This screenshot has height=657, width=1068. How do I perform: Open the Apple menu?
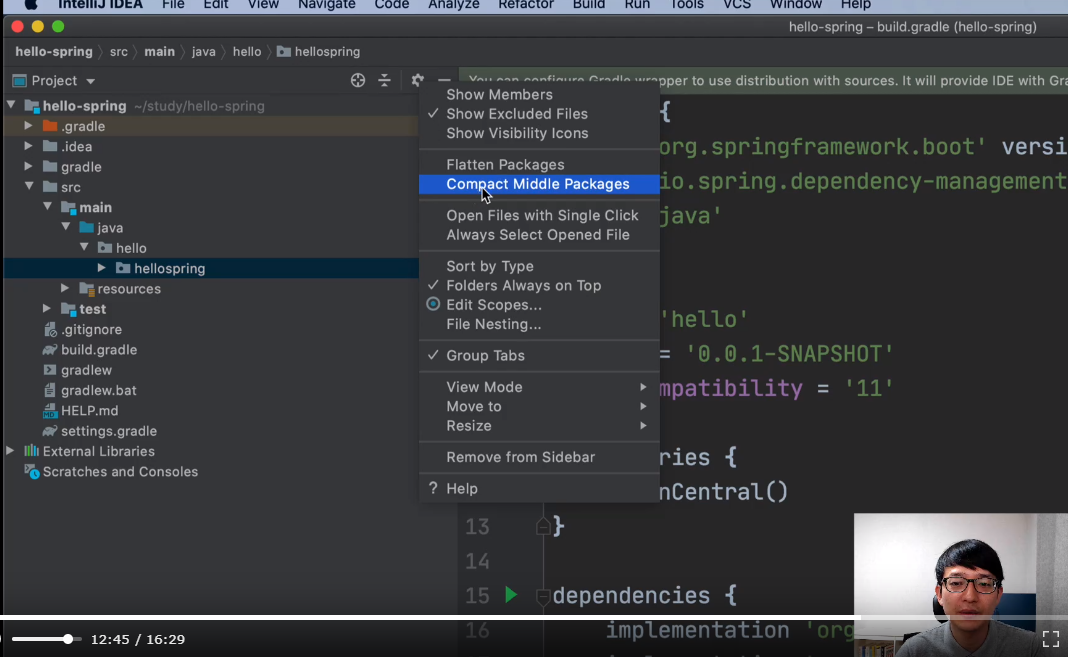31,5
